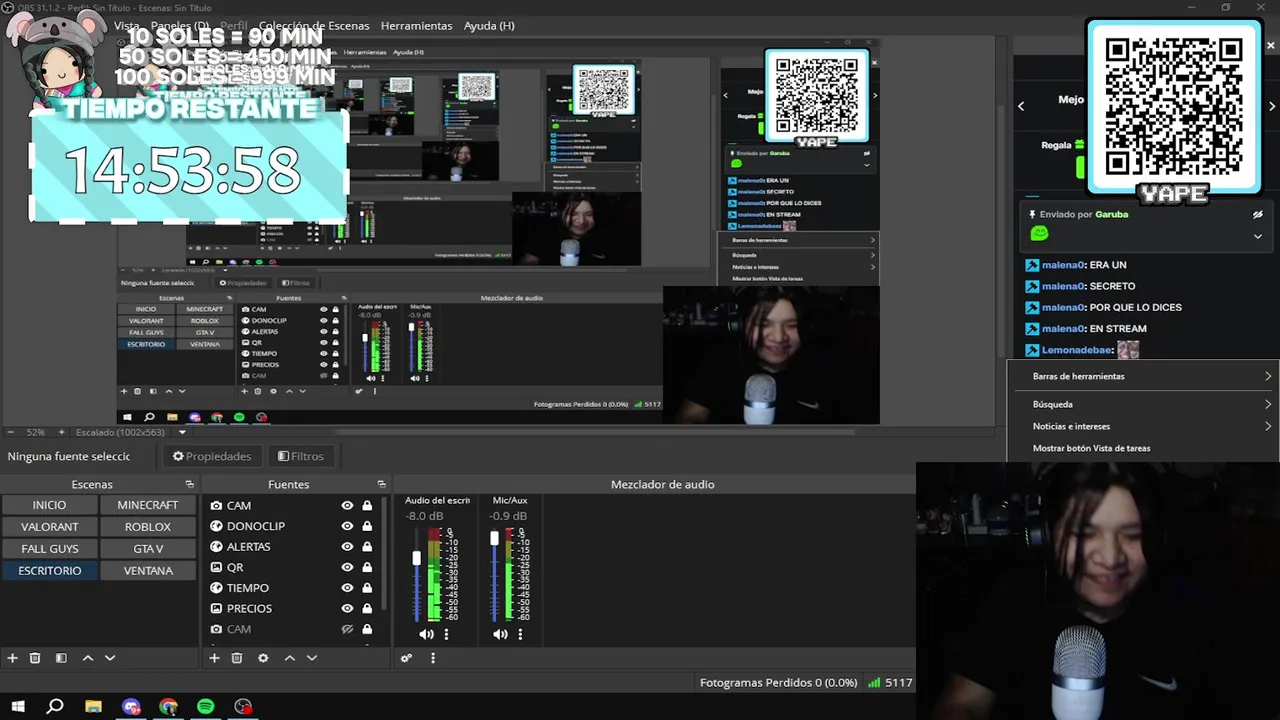Delete source using the Fuentes trash icon
Screen dimensions: 1280x720
tap(237, 658)
